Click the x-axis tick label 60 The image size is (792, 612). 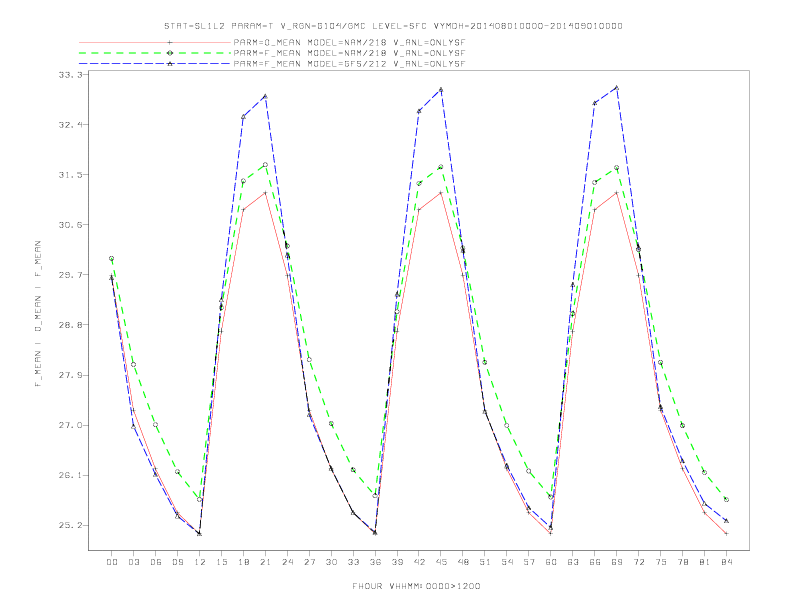click(x=551, y=562)
